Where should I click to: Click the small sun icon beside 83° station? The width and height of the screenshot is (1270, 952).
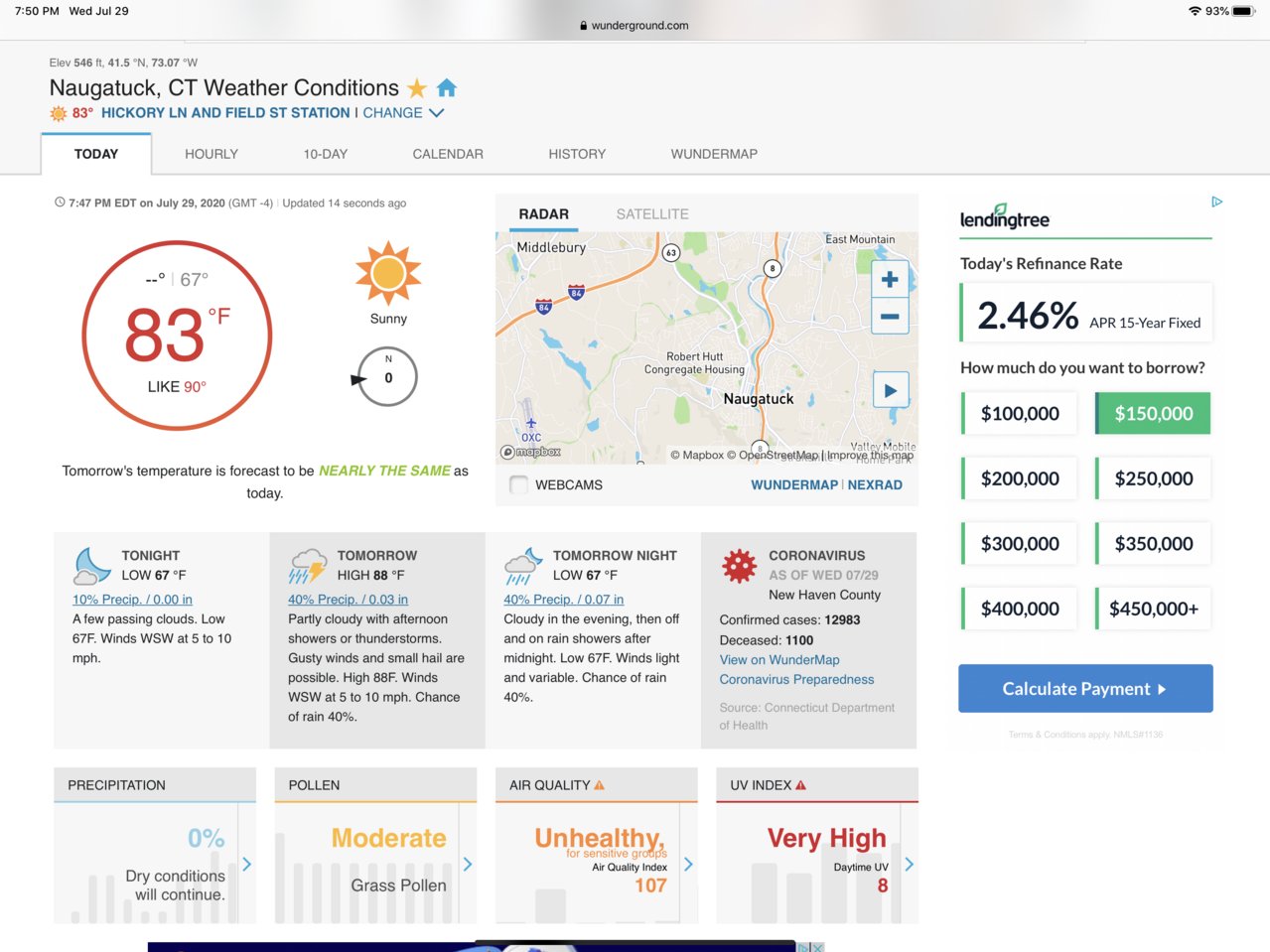point(59,113)
